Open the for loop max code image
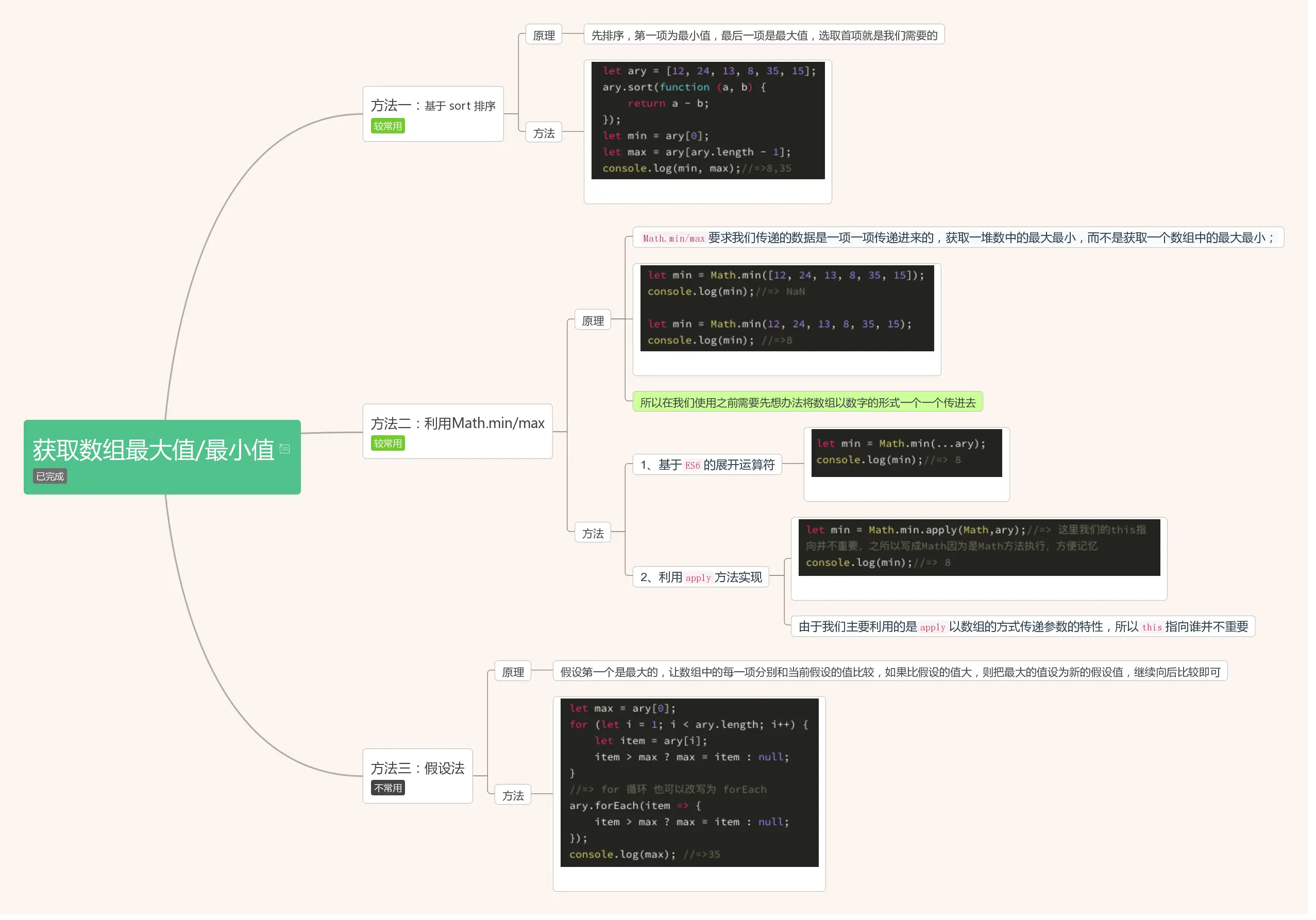 [x=689, y=782]
